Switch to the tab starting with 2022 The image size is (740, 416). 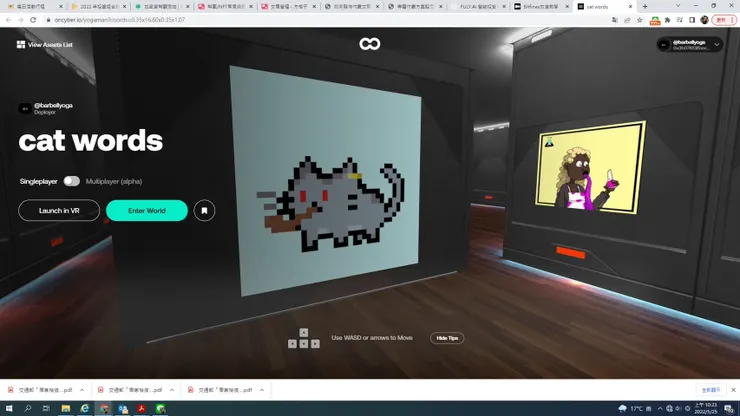(x=98, y=7)
